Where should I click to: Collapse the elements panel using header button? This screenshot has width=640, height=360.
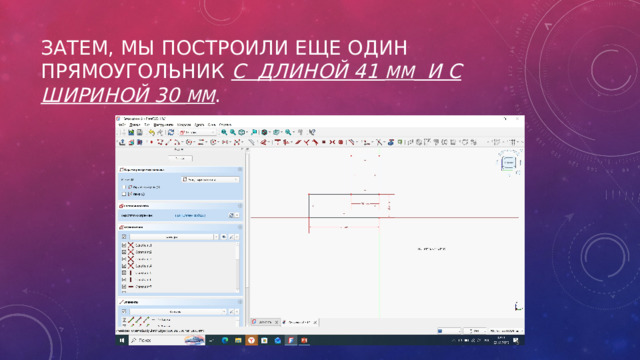(x=240, y=302)
